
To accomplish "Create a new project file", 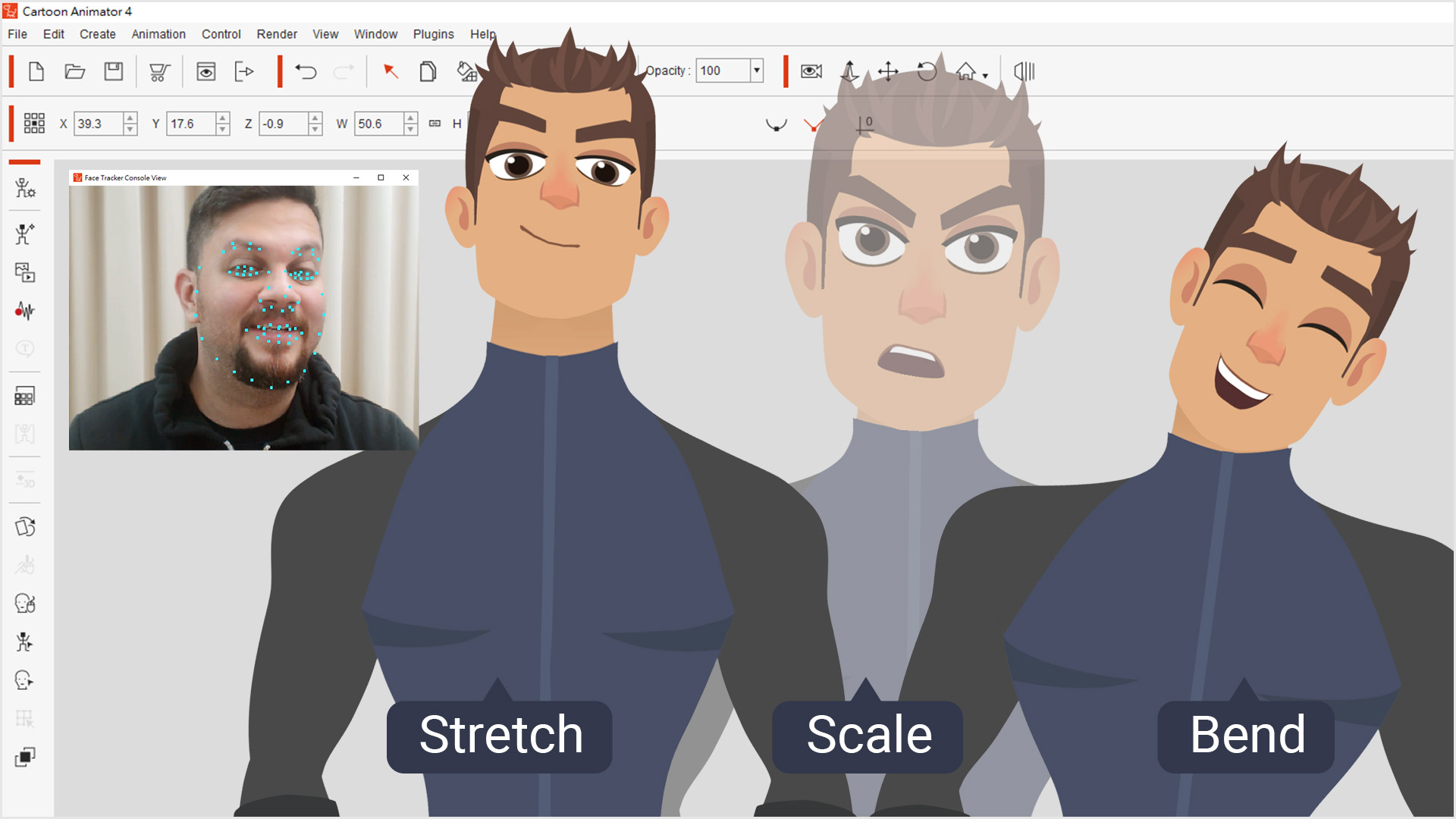I will coord(36,71).
